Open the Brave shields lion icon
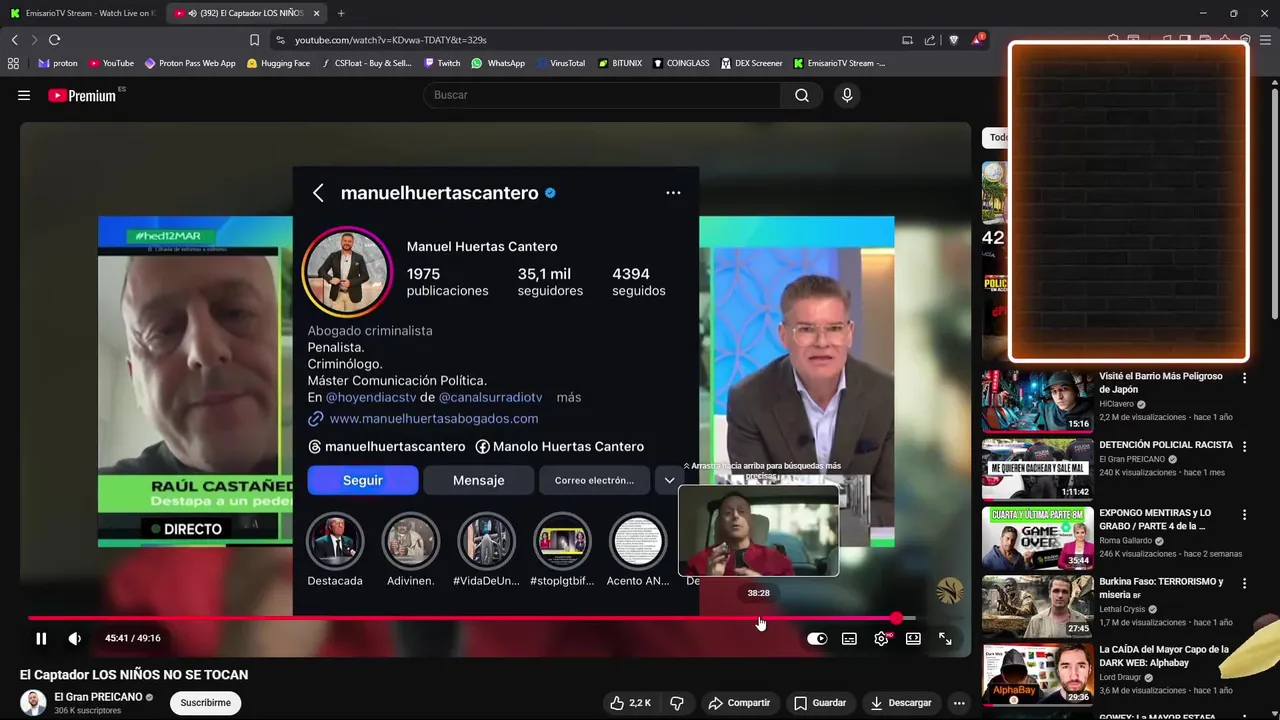1280x720 pixels. (x=953, y=40)
